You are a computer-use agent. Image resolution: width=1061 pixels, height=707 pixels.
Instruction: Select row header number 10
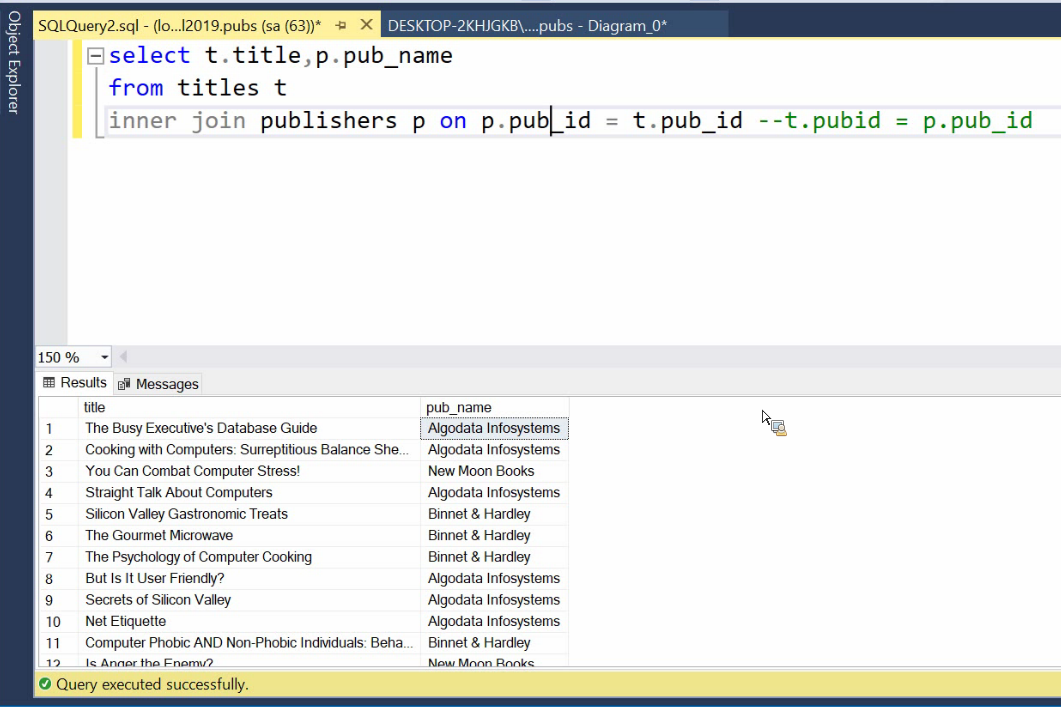pyautogui.click(x=58, y=622)
